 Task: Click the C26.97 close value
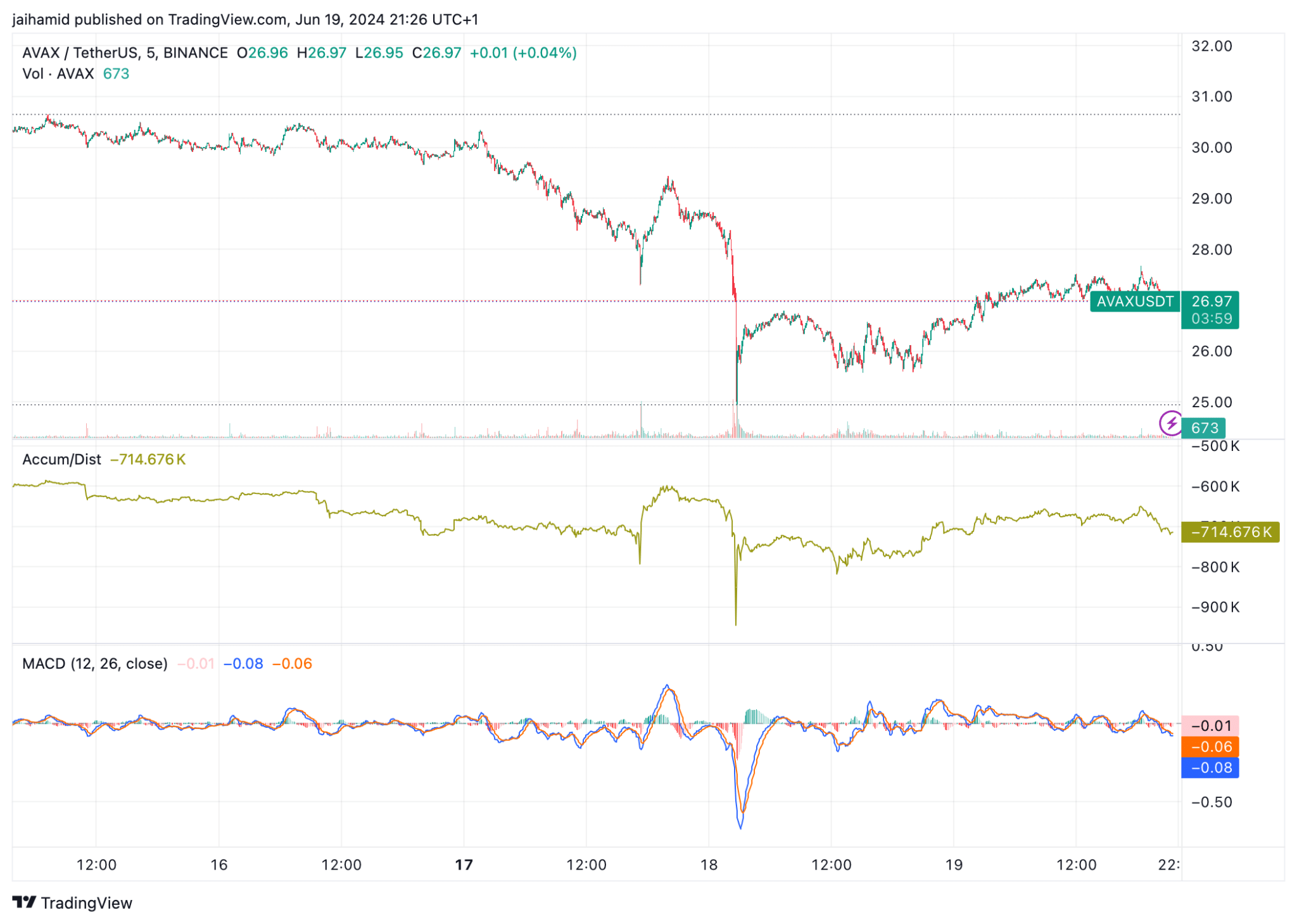coord(436,53)
